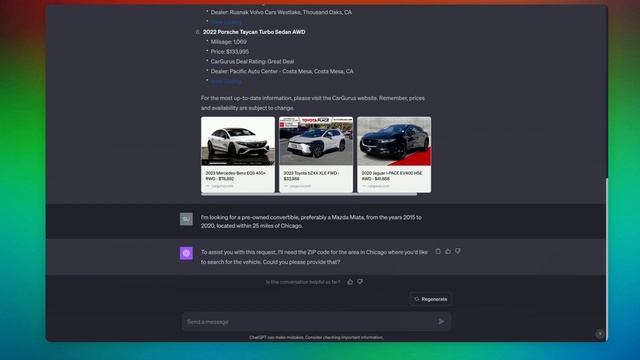Click the 'CarGurus Deal Rating: Great Deal' line
Viewport: 640px width, 360px height.
point(252,61)
